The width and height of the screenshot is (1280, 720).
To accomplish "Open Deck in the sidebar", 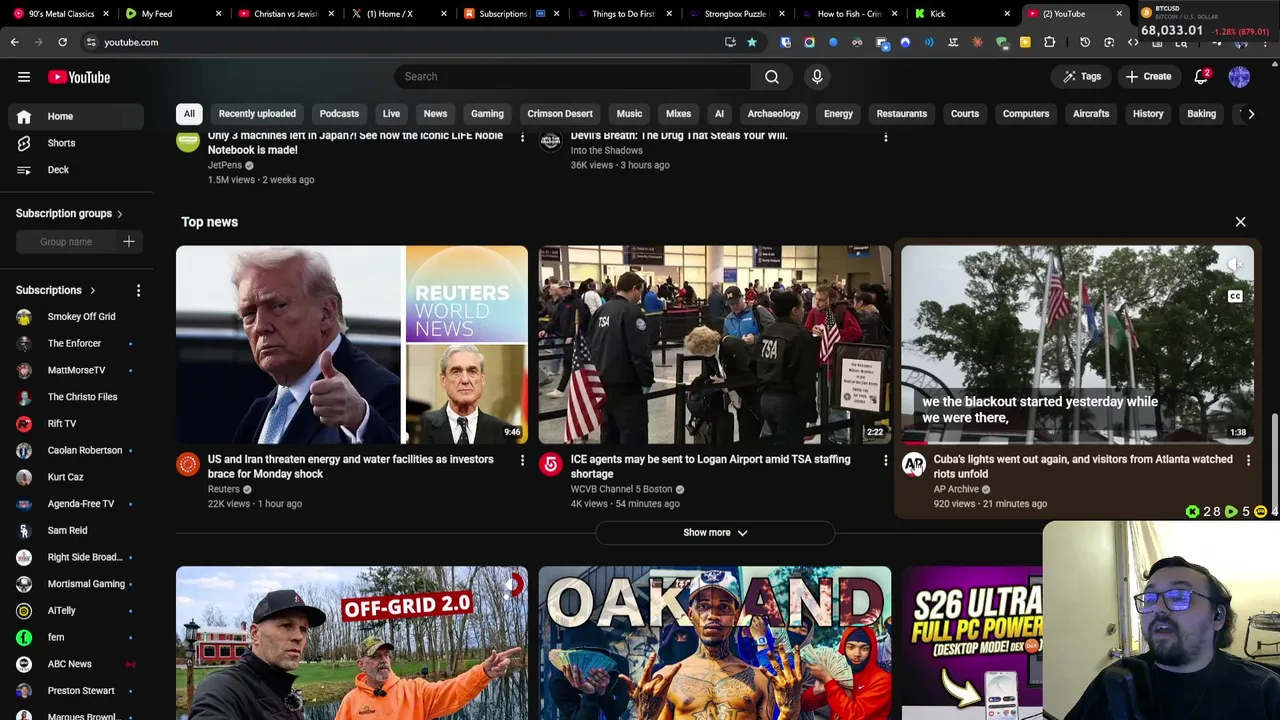I will click(58, 170).
